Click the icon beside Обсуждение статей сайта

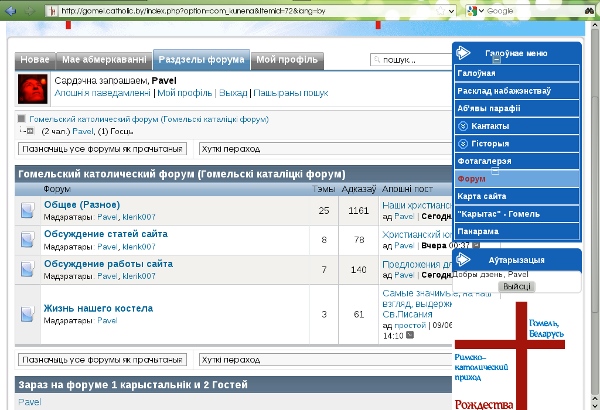point(28,239)
